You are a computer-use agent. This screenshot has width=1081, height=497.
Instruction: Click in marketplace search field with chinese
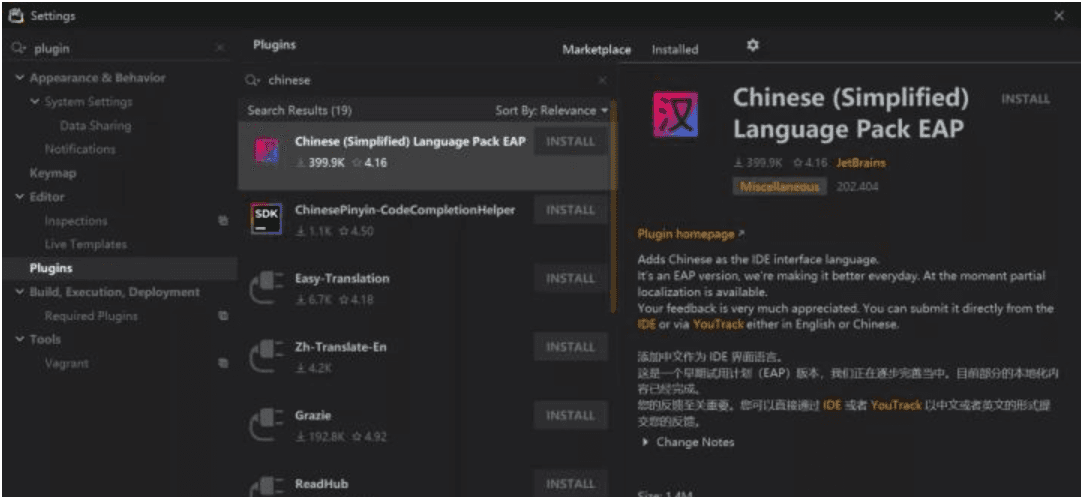click(x=427, y=81)
